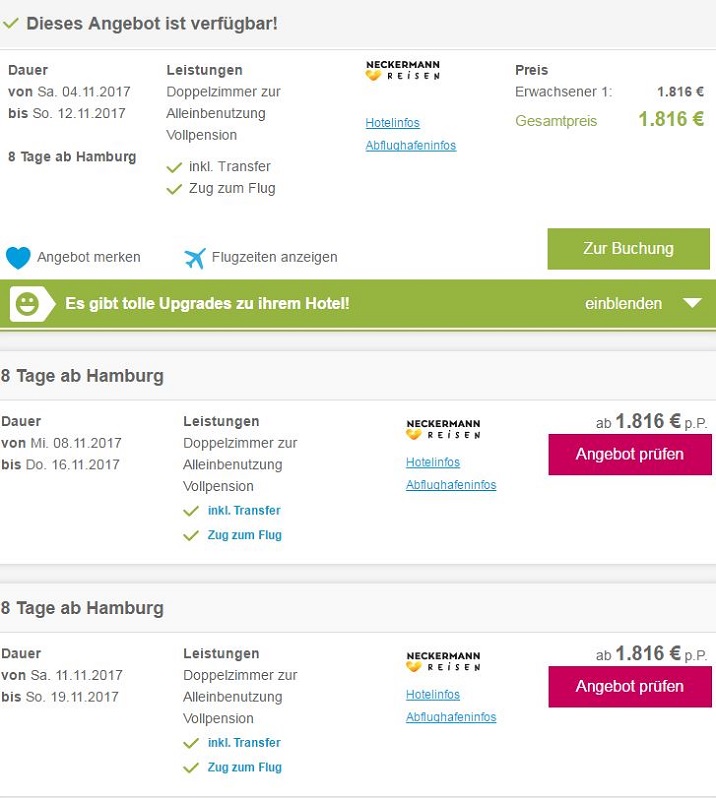Select Flugzeiten anzeigen text link
716x798 pixels.
click(x=274, y=257)
